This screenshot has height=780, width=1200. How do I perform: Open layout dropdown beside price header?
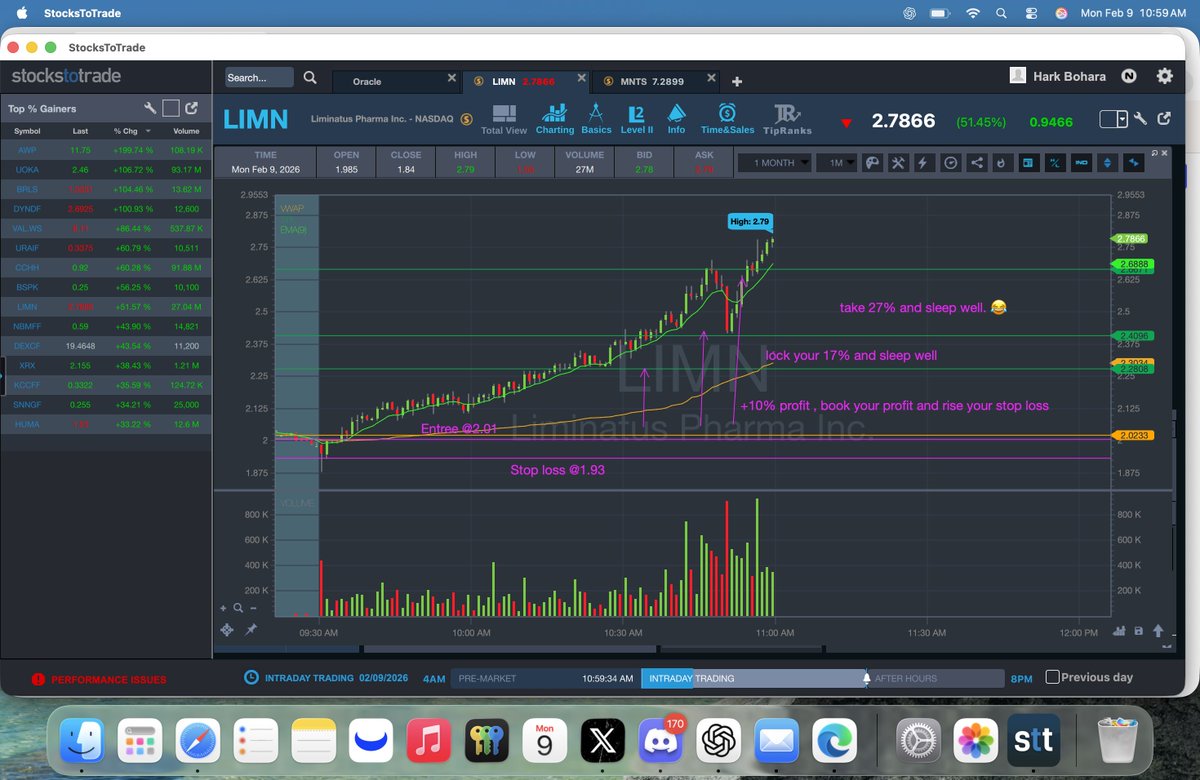[x=1113, y=119]
